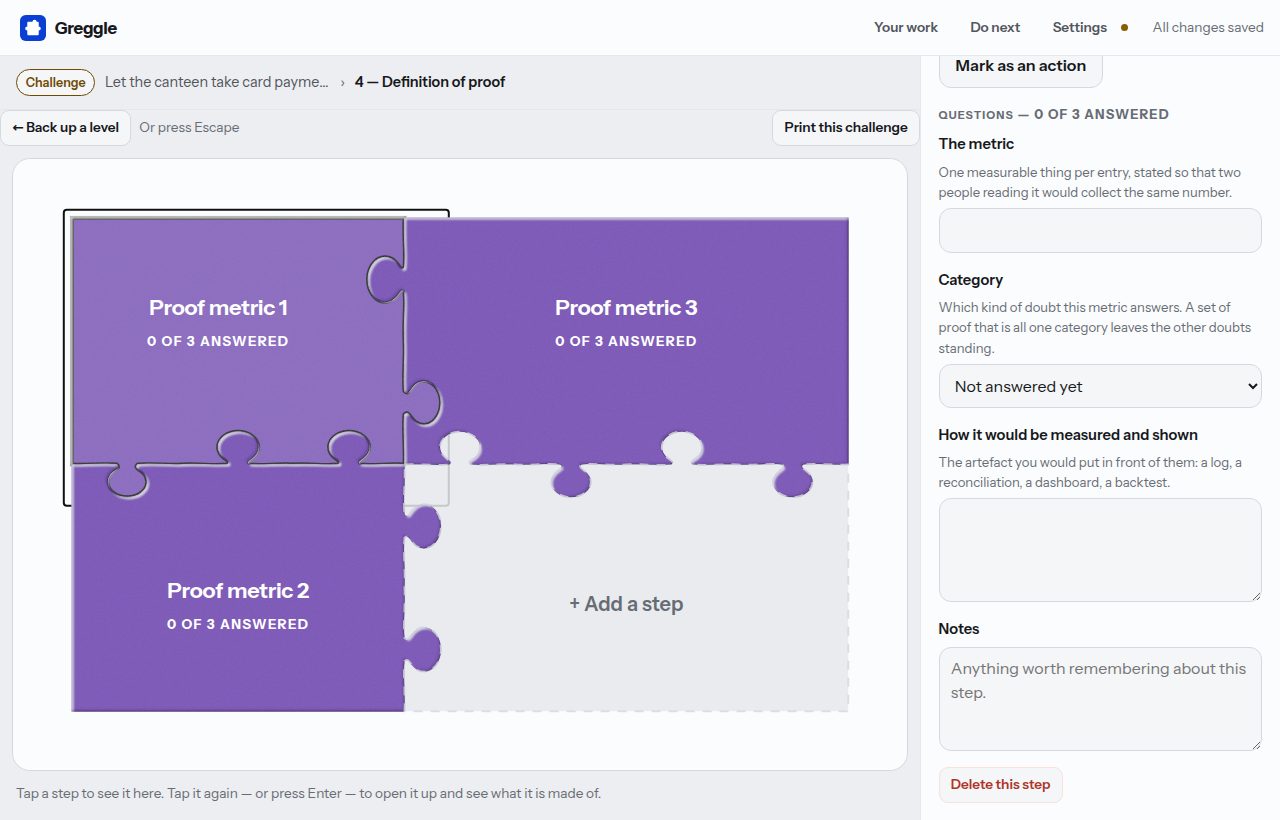Screen dimensions: 1280x820
Task: Open the Your work menu
Action: (906, 28)
